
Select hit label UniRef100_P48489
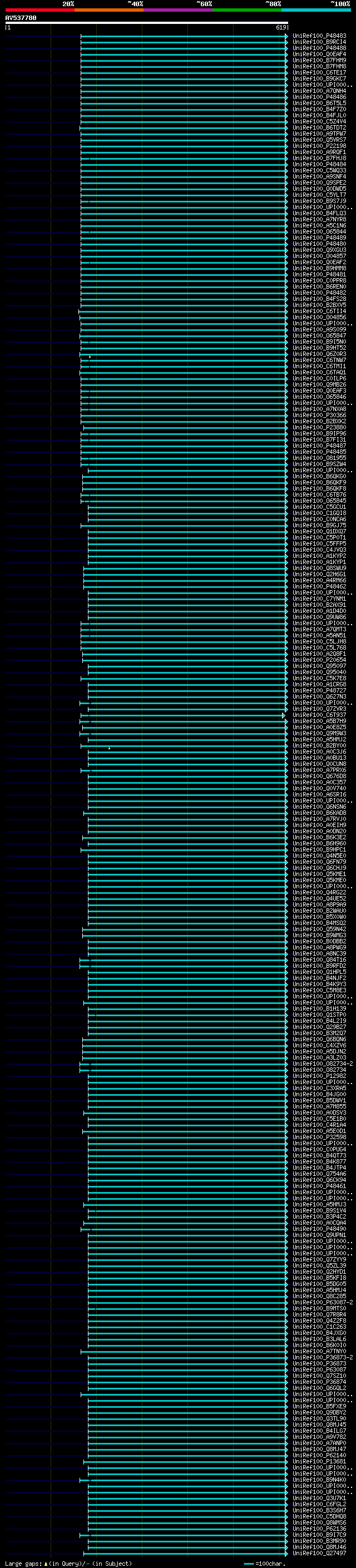[x=319, y=238]
